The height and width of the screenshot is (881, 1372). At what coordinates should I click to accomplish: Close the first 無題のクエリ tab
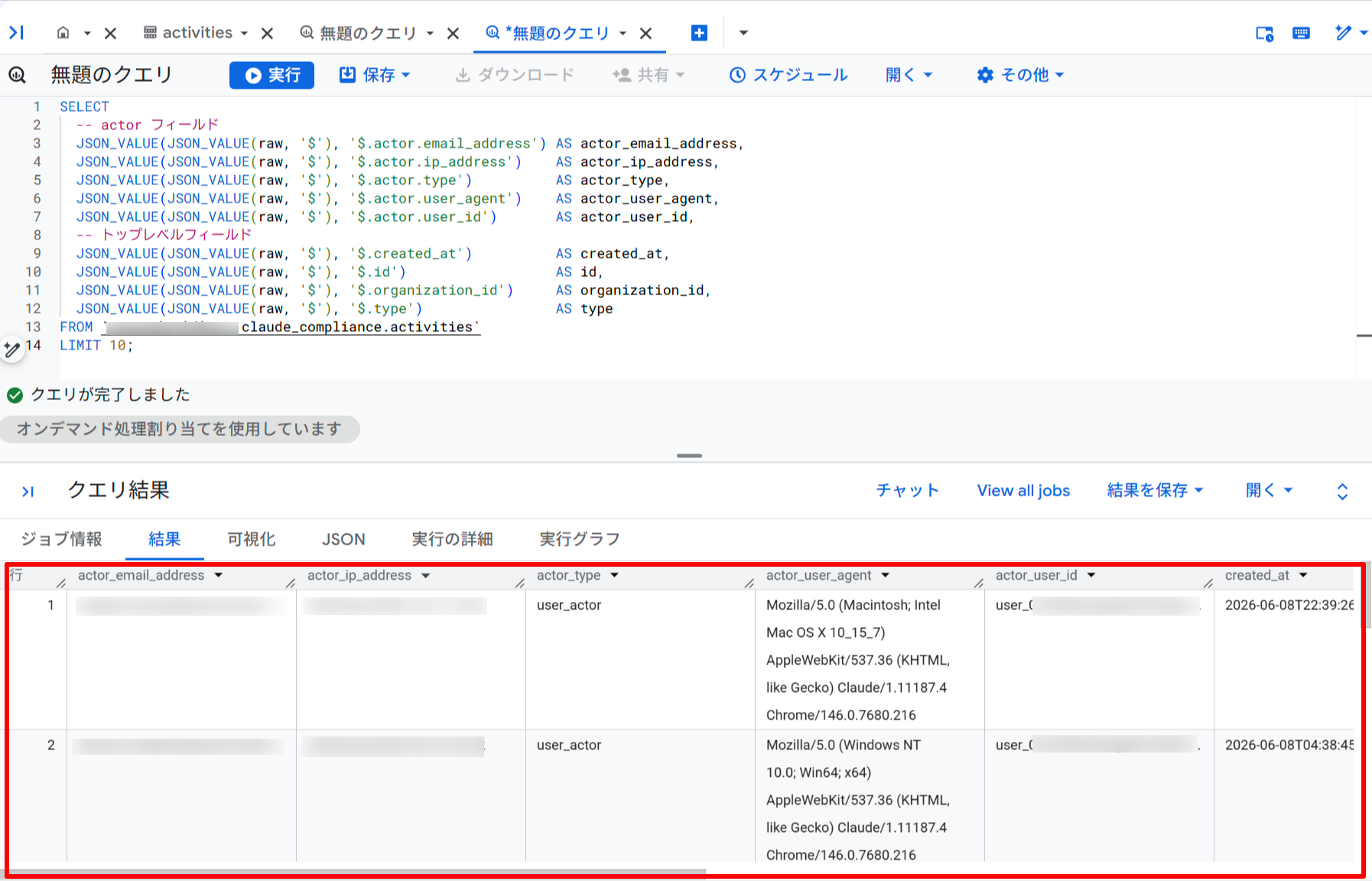pyautogui.click(x=453, y=33)
